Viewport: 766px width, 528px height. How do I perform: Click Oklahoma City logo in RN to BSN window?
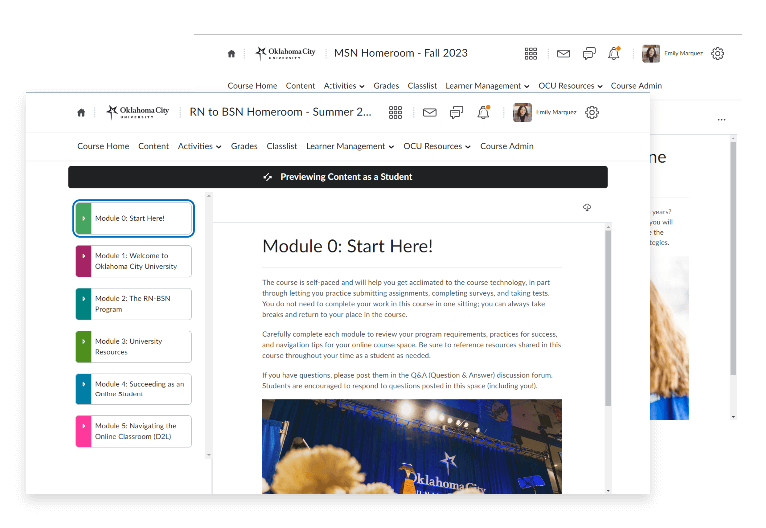pos(138,112)
